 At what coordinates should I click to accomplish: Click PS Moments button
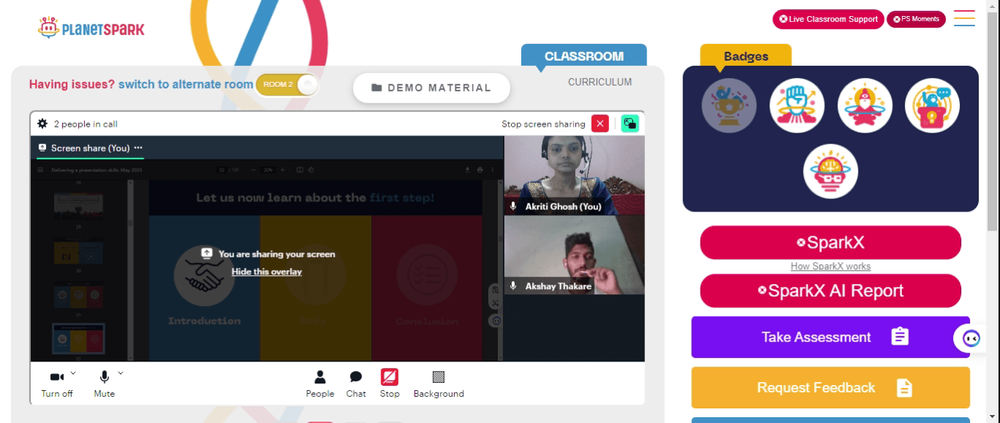pyautogui.click(x=916, y=19)
